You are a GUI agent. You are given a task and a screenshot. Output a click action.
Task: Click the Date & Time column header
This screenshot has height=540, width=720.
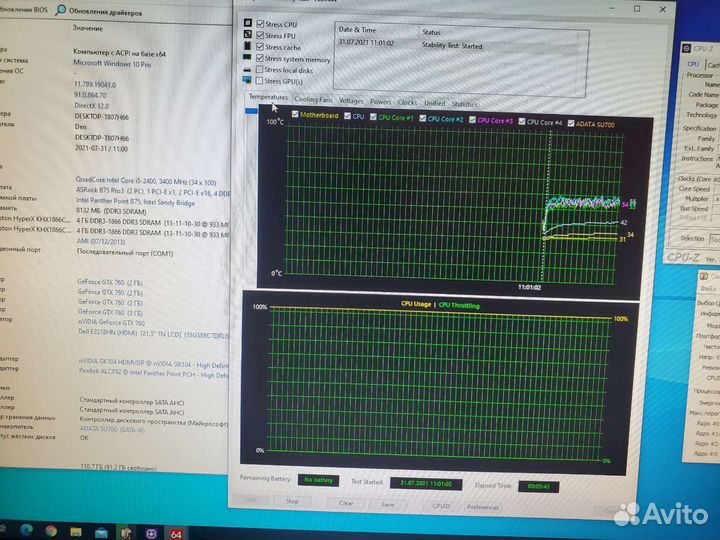(357, 30)
